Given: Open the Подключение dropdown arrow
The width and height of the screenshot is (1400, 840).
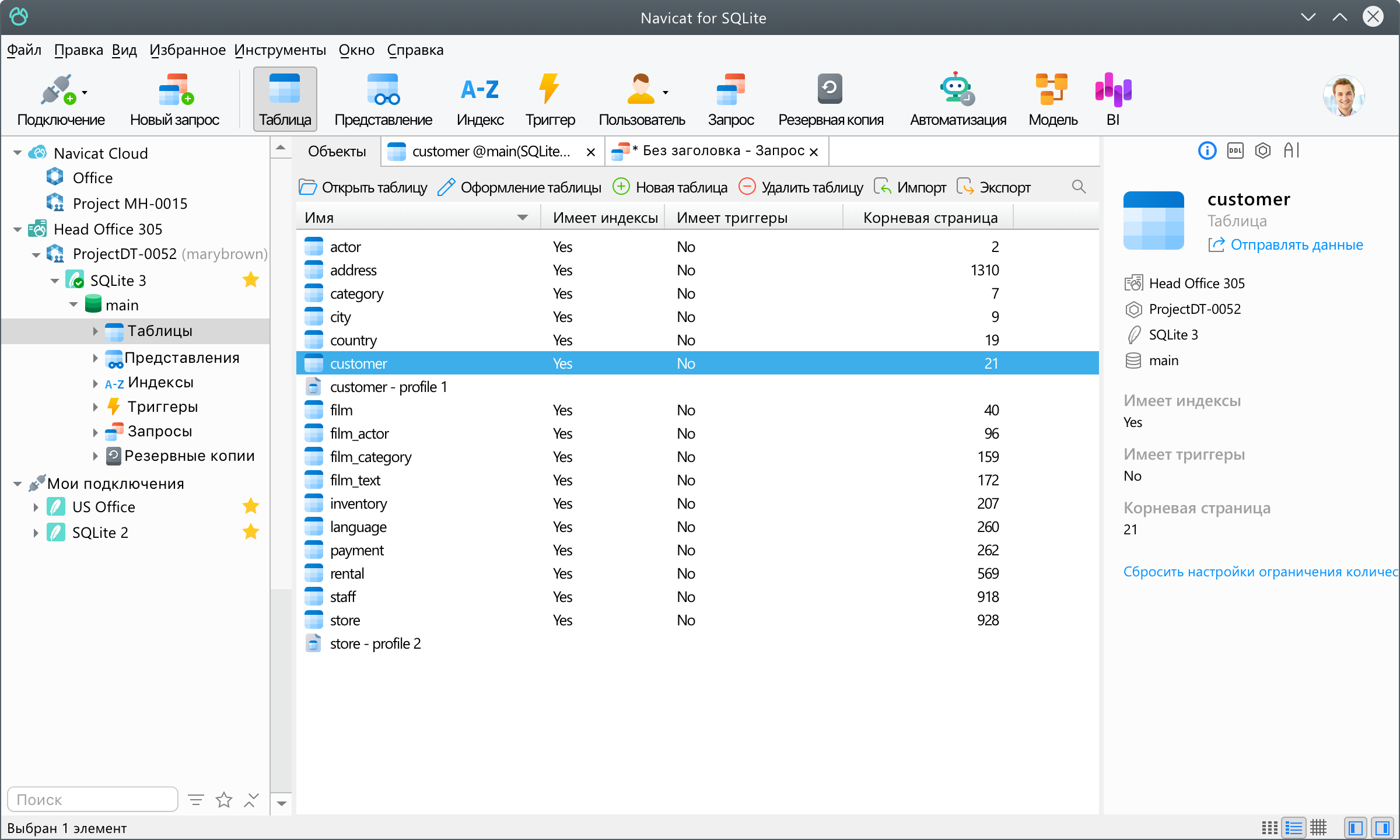Looking at the screenshot, I should [85, 93].
